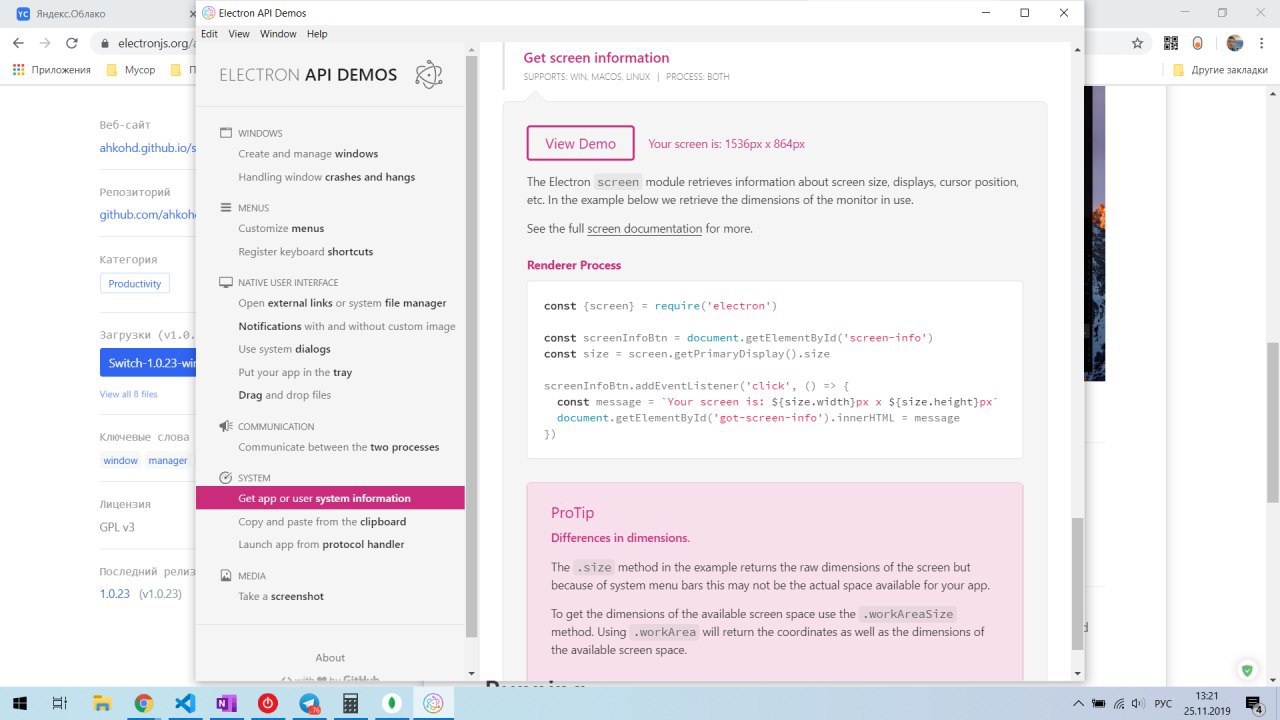Open the Customize menus demo
Viewport: 1280px width, 720px height.
point(281,228)
